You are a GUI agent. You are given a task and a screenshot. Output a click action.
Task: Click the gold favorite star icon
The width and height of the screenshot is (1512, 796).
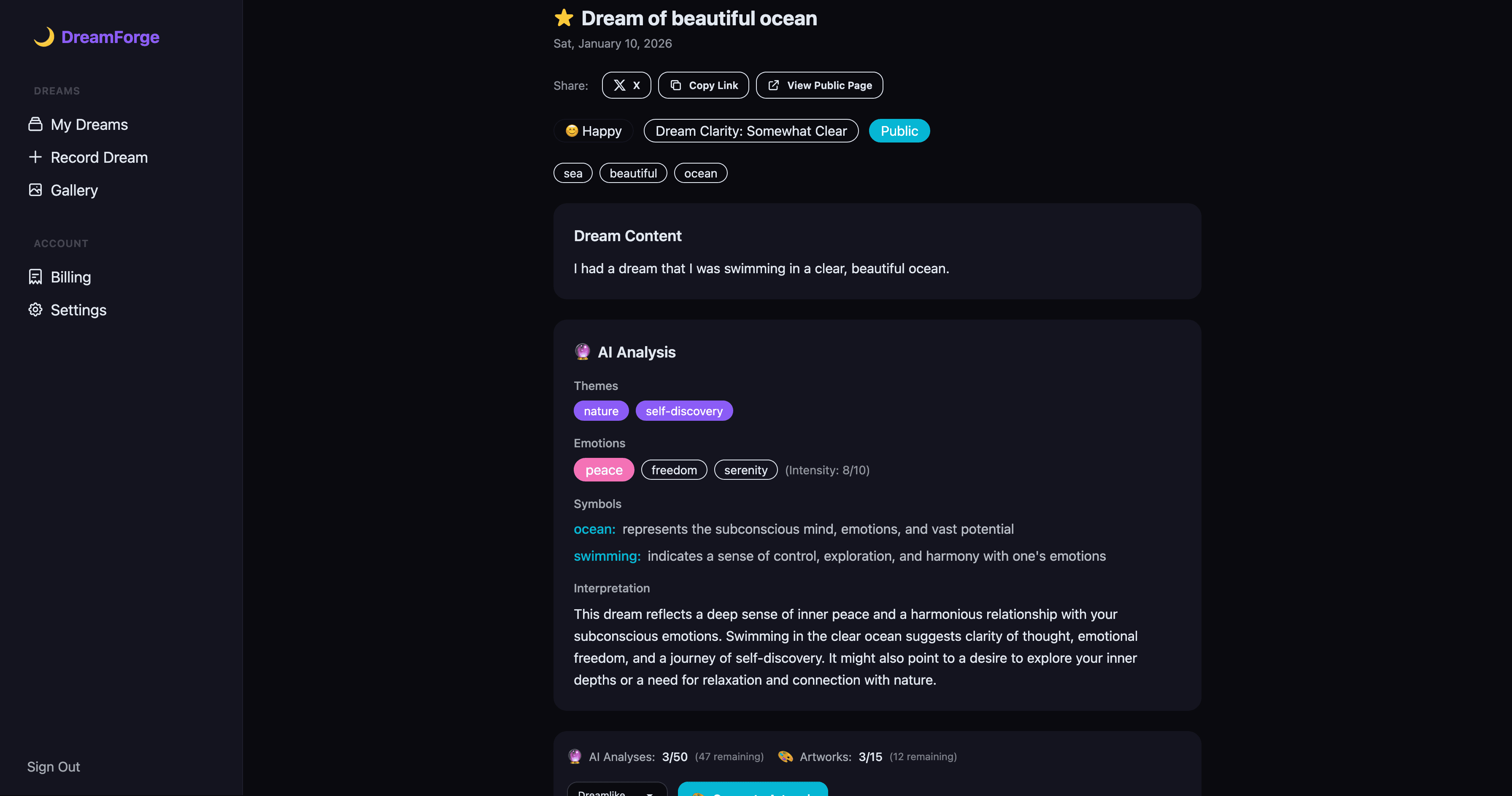coord(564,18)
